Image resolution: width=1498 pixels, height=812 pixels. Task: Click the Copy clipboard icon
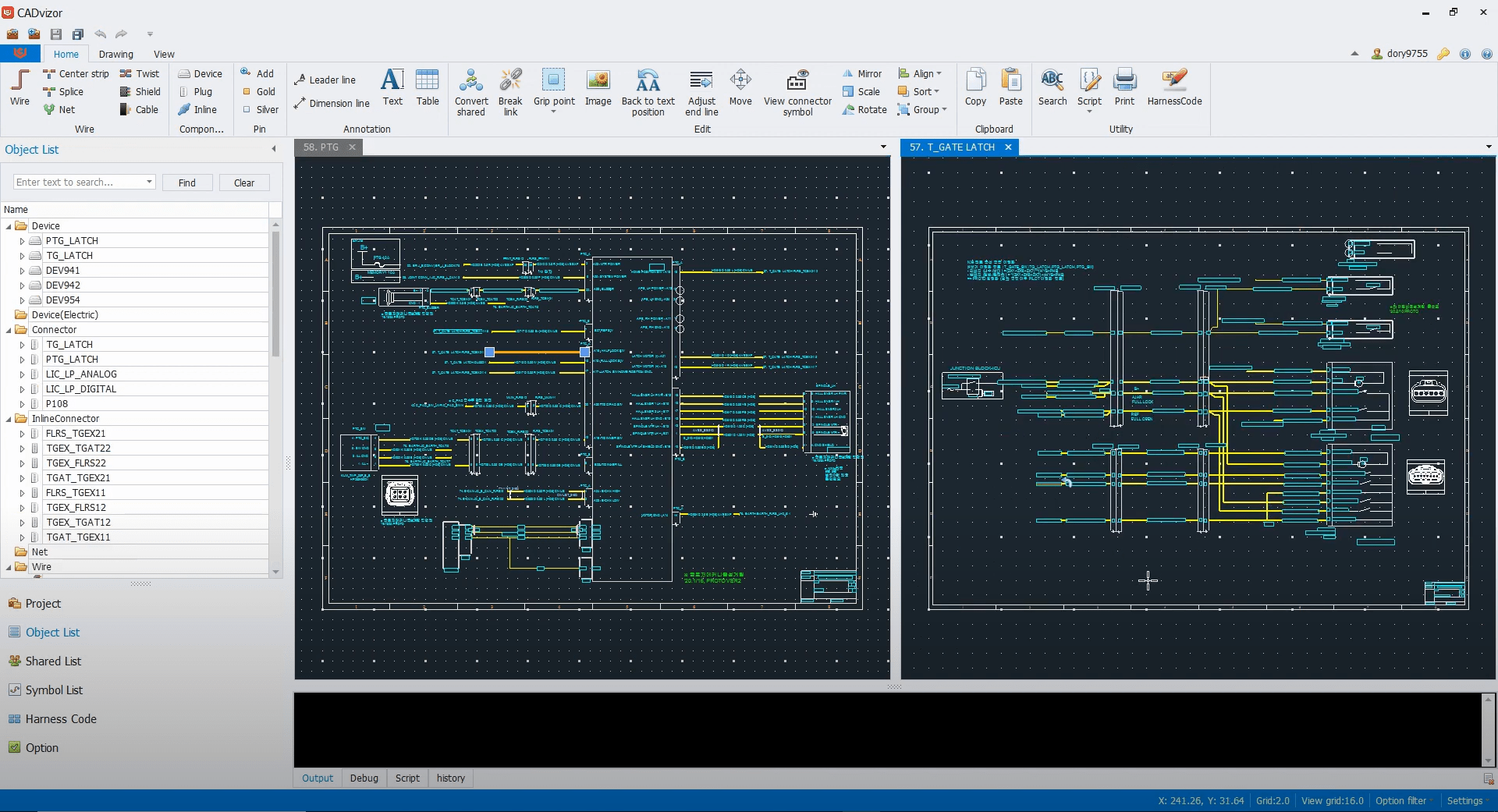(x=975, y=87)
